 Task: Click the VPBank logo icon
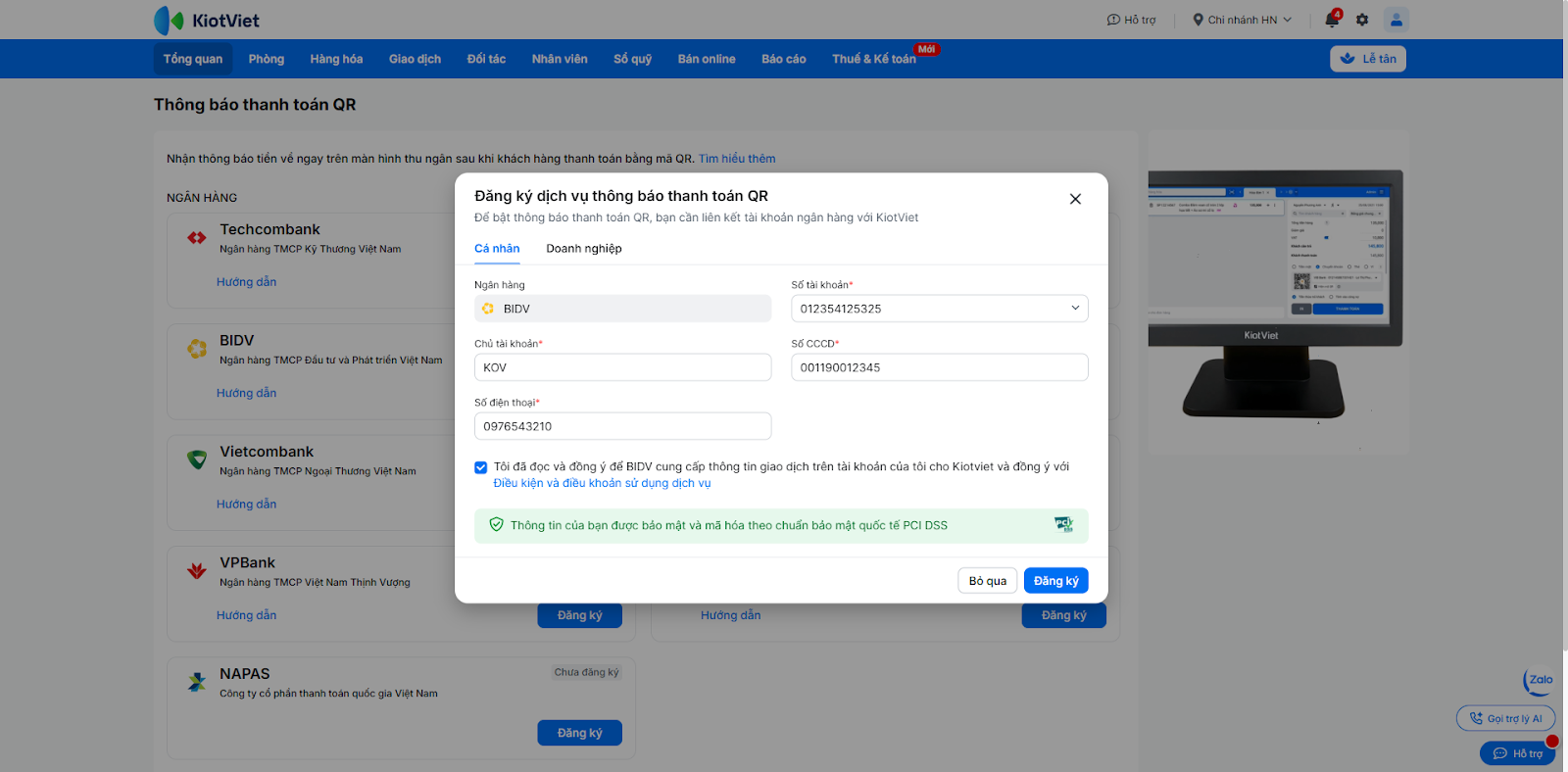click(x=197, y=570)
